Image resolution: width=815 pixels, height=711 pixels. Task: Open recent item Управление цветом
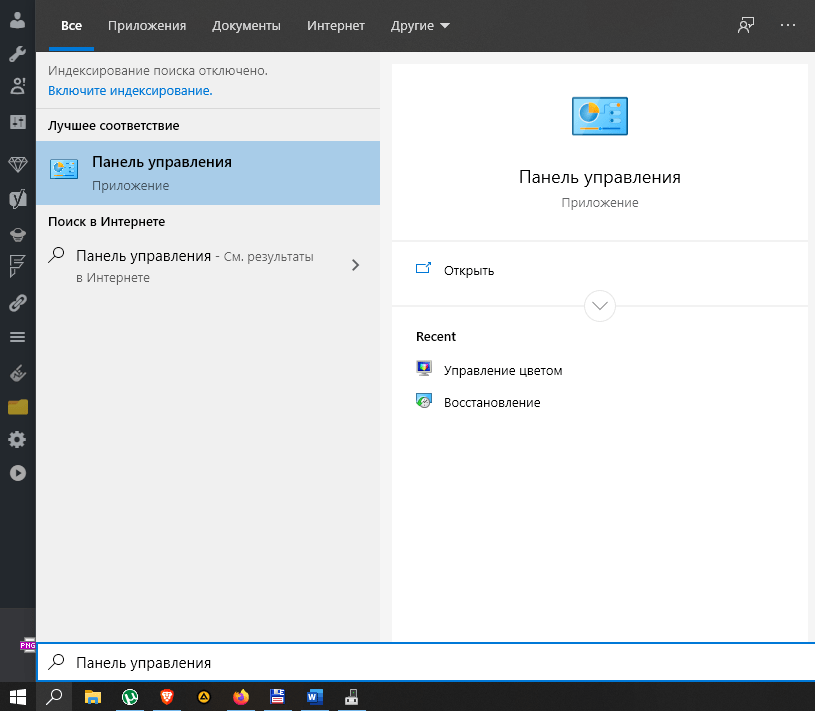click(503, 370)
